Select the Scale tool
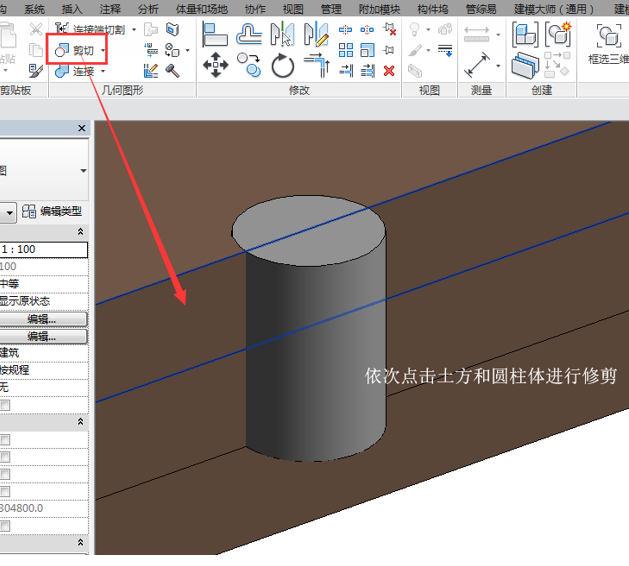 367,50
